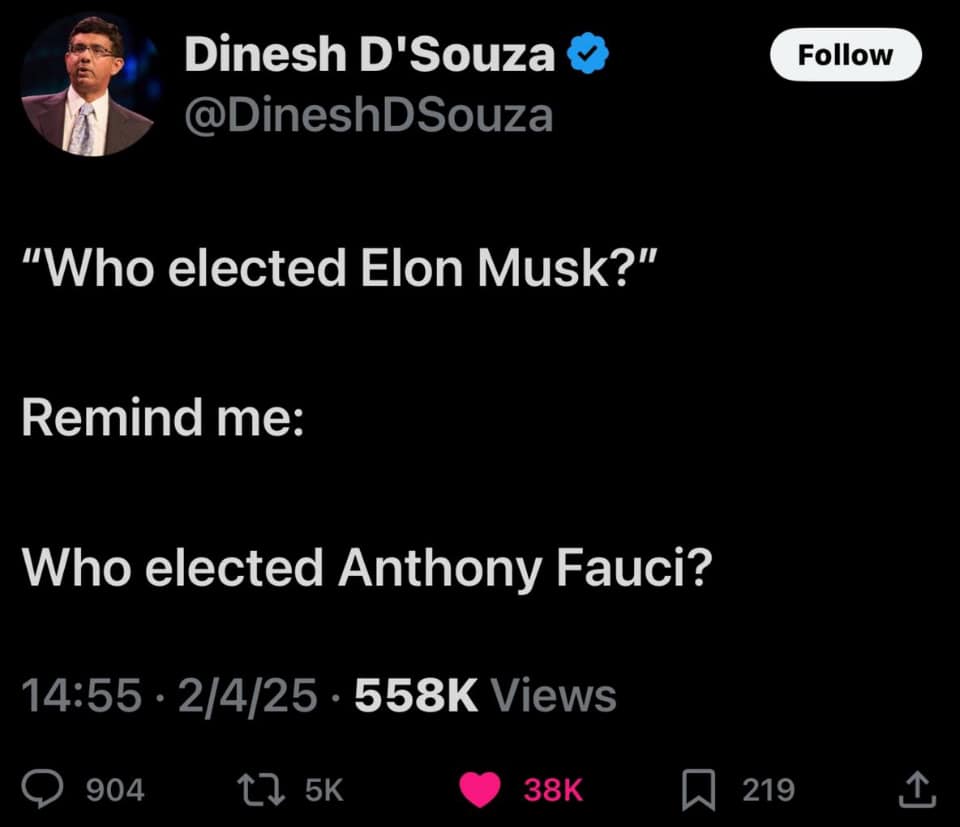Unlike the post via the pink heart
960x827 pixels.
(480, 790)
